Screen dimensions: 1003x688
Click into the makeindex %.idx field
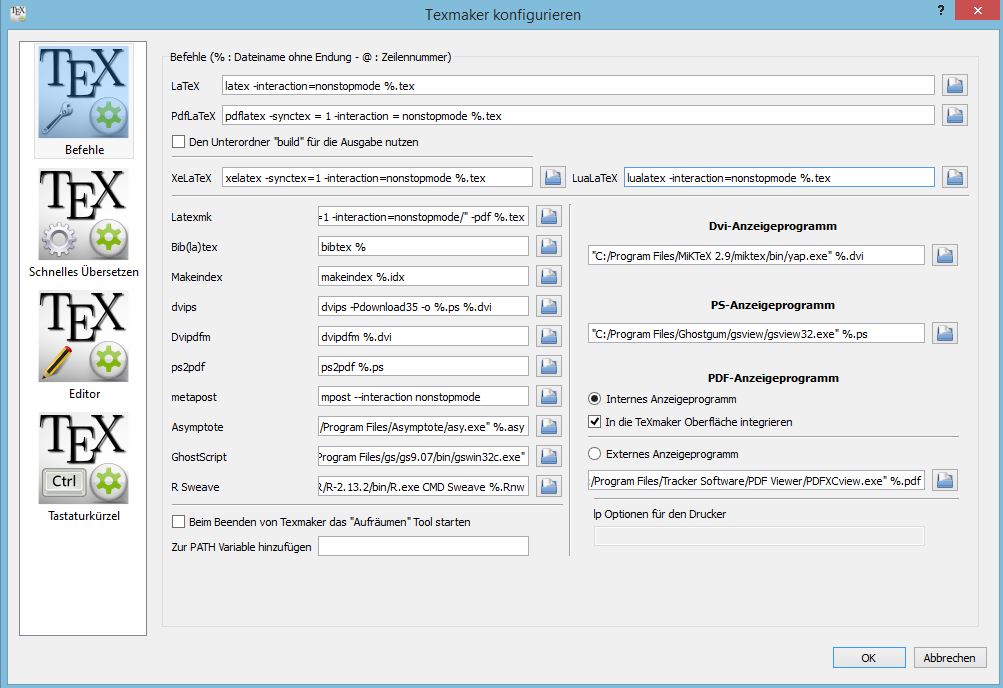click(423, 277)
